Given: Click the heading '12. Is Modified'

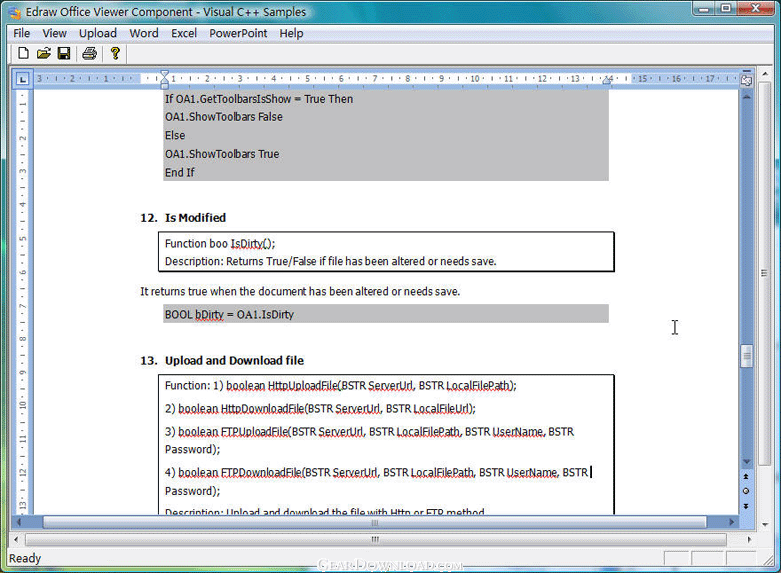Looking at the screenshot, I should (183, 218).
